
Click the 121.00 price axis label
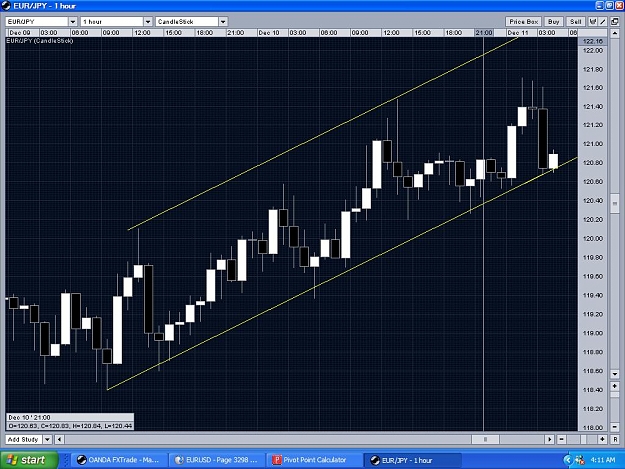(593, 144)
